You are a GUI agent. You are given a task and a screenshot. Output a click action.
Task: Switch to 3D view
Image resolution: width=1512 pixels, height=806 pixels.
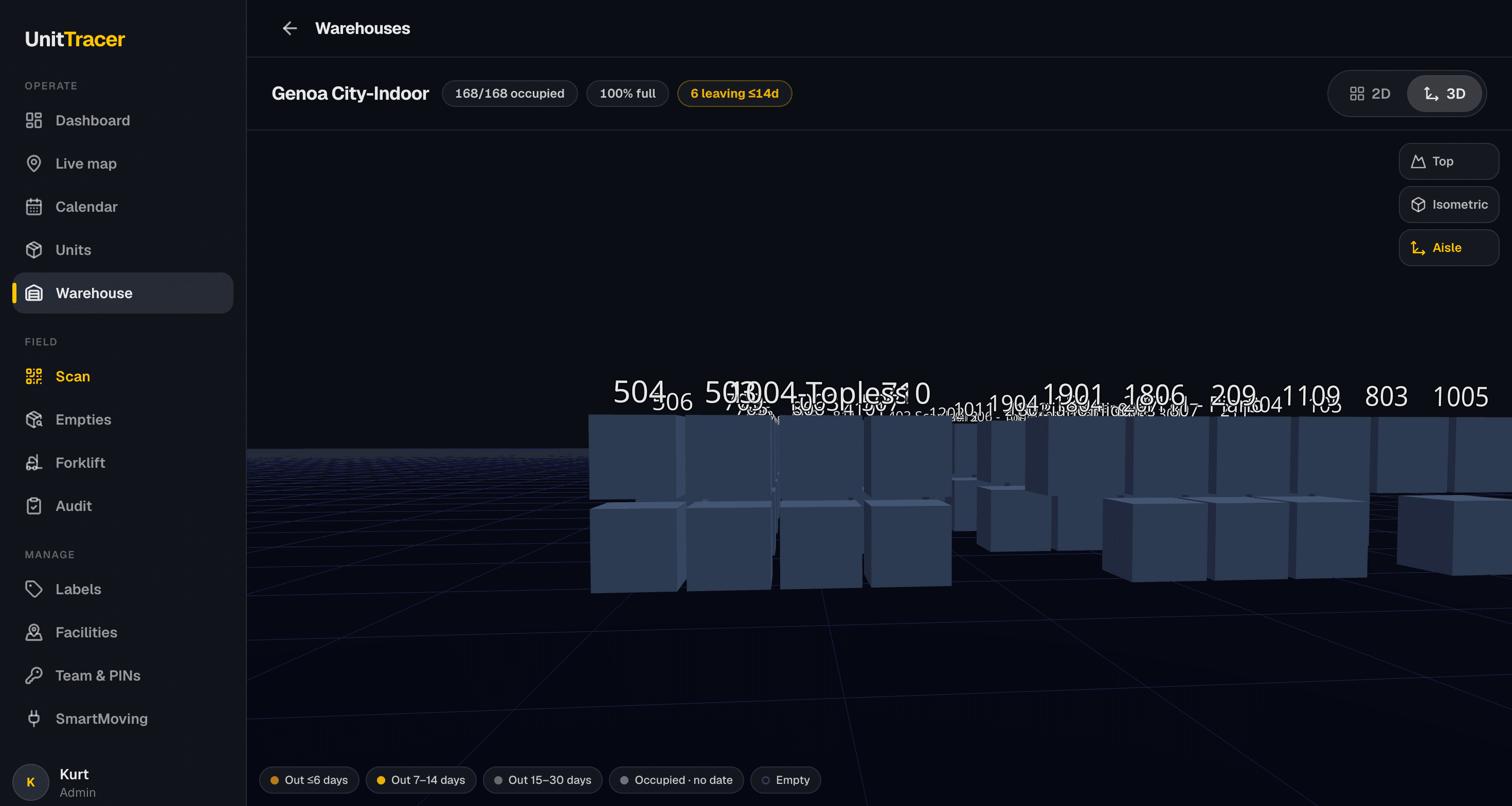[x=1445, y=94]
